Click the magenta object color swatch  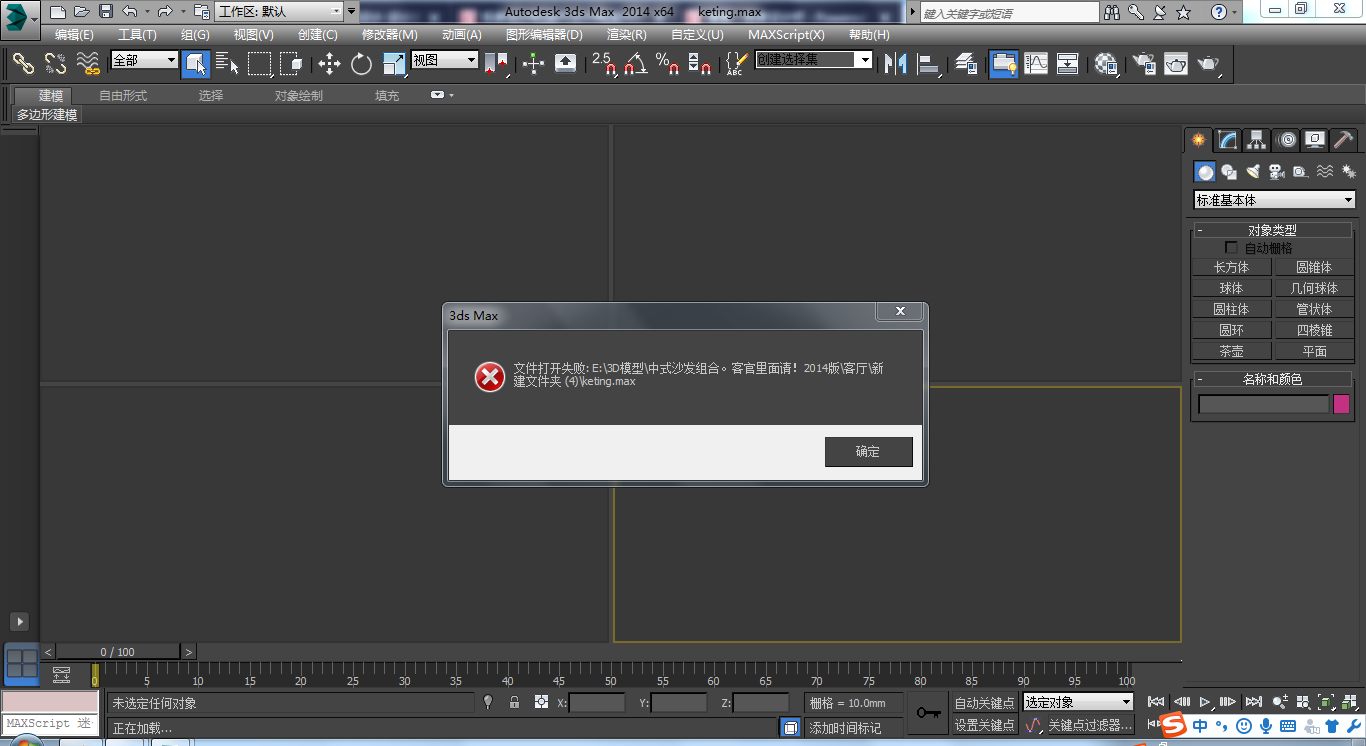click(x=1342, y=404)
